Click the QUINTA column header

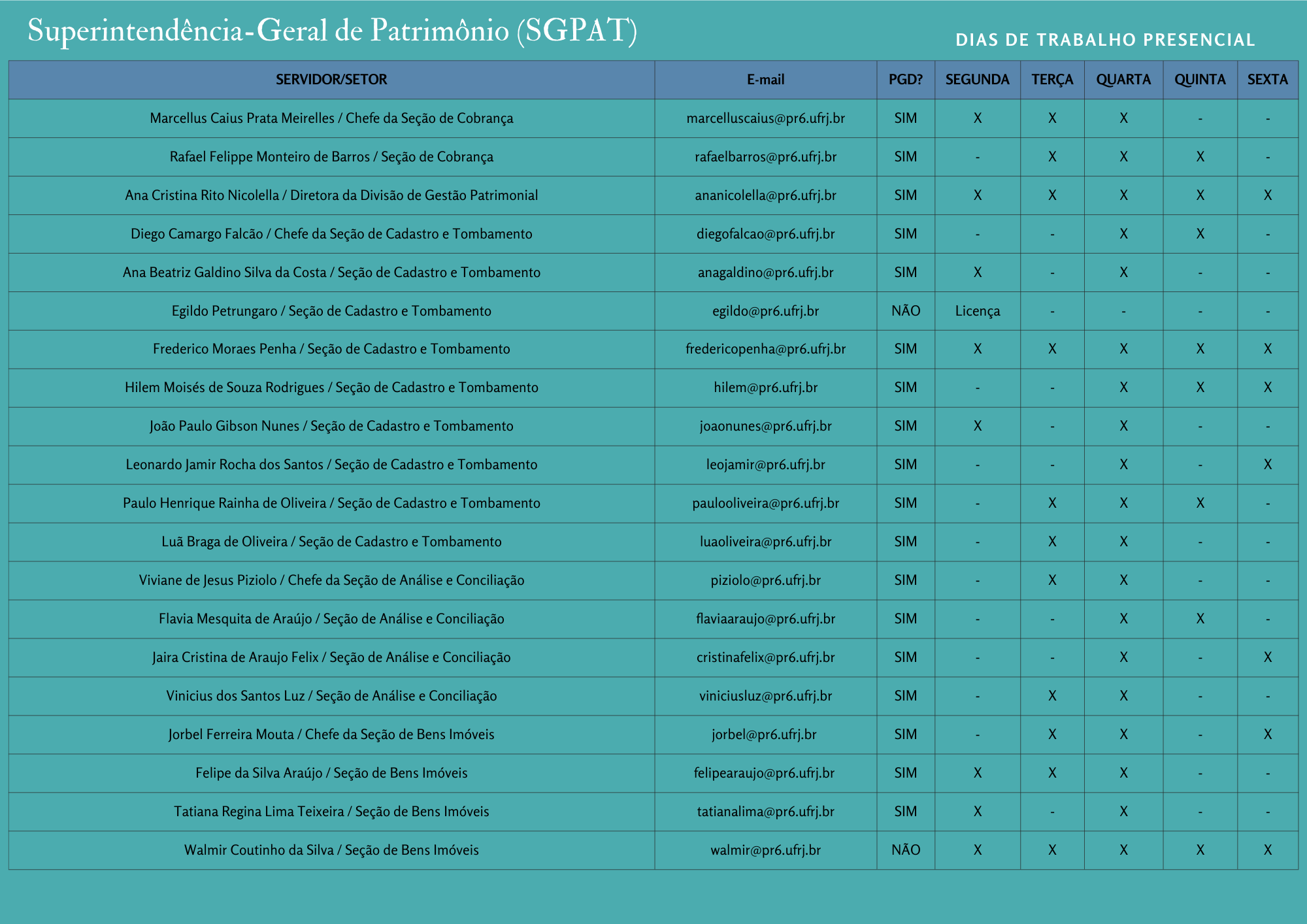tap(1200, 80)
